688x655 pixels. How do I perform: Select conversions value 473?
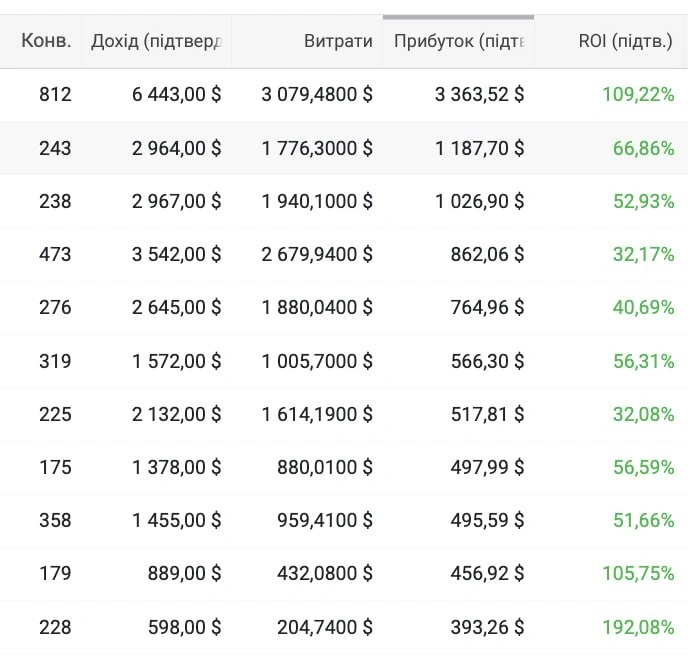[x=55, y=254]
